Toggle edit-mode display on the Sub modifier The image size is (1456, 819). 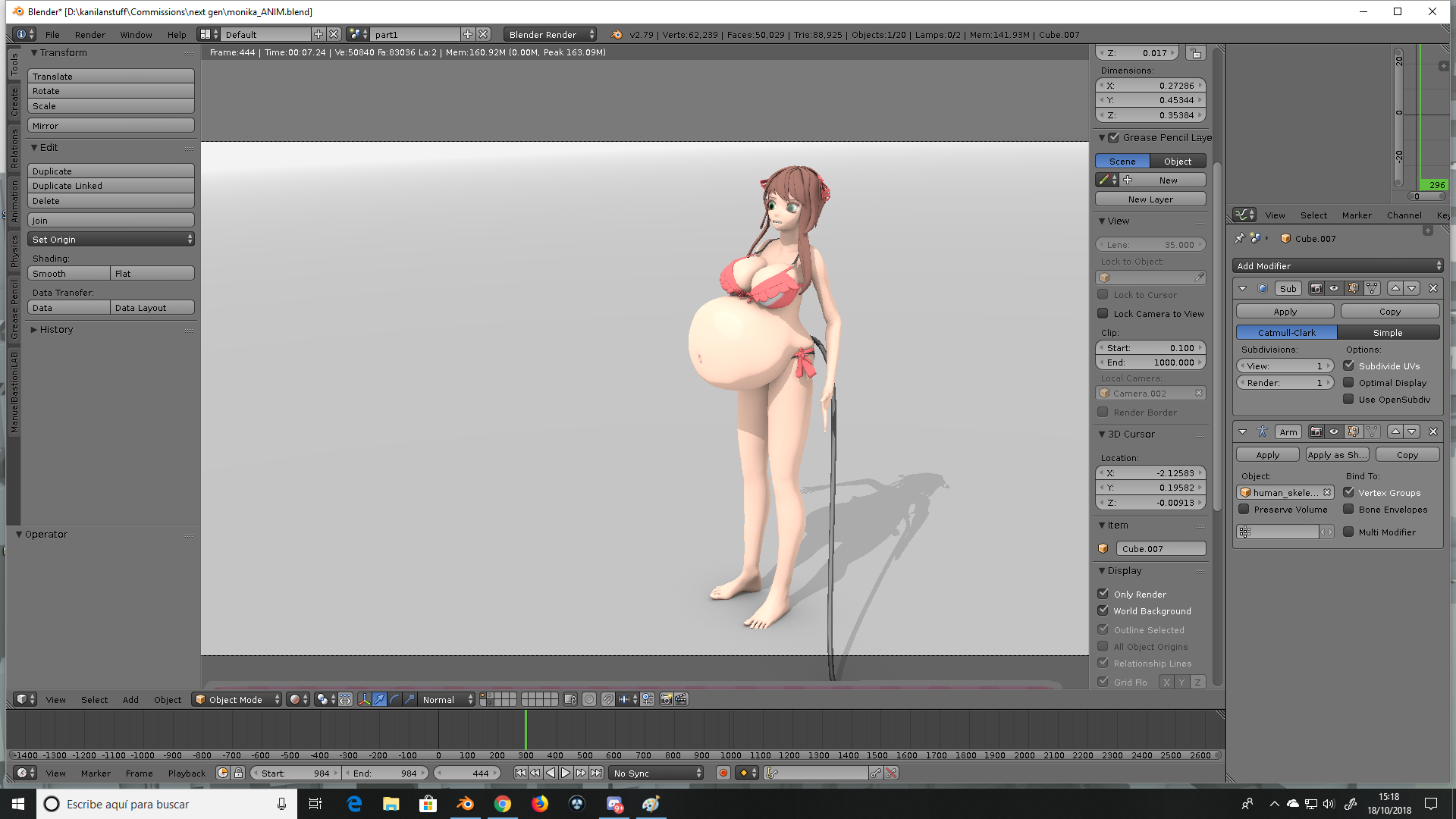tap(1353, 288)
